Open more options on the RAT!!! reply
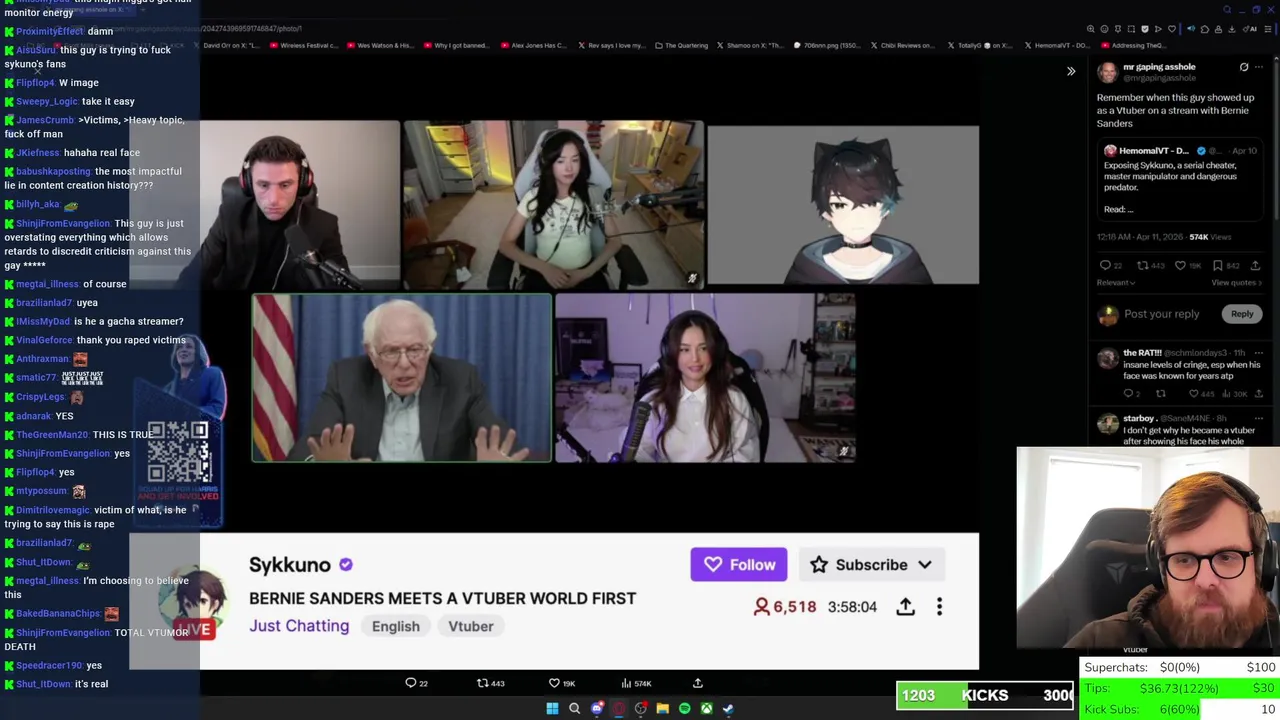Screen dimensions: 1280x720 [x=1259, y=353]
